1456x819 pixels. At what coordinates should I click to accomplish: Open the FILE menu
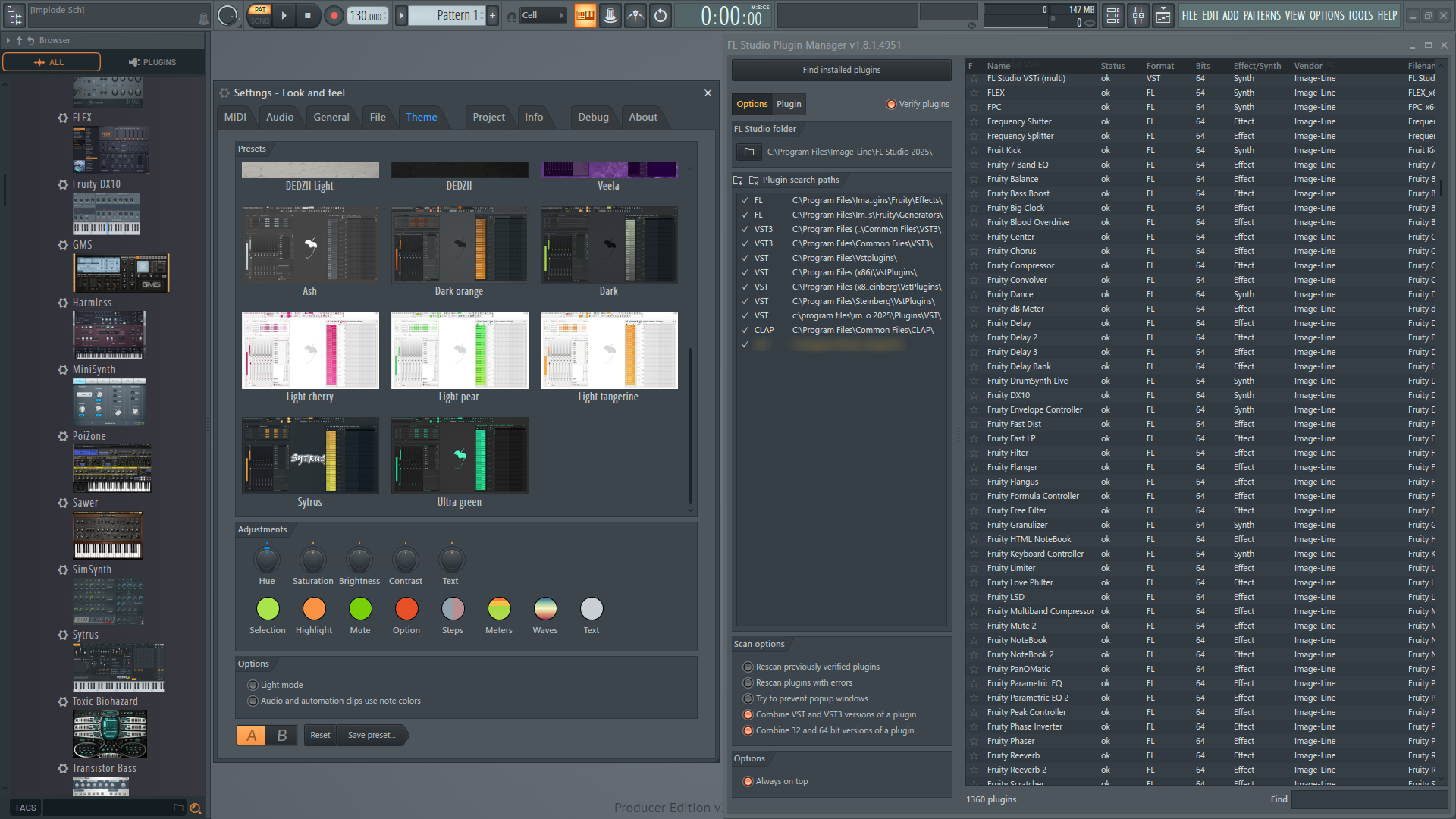tap(1189, 15)
